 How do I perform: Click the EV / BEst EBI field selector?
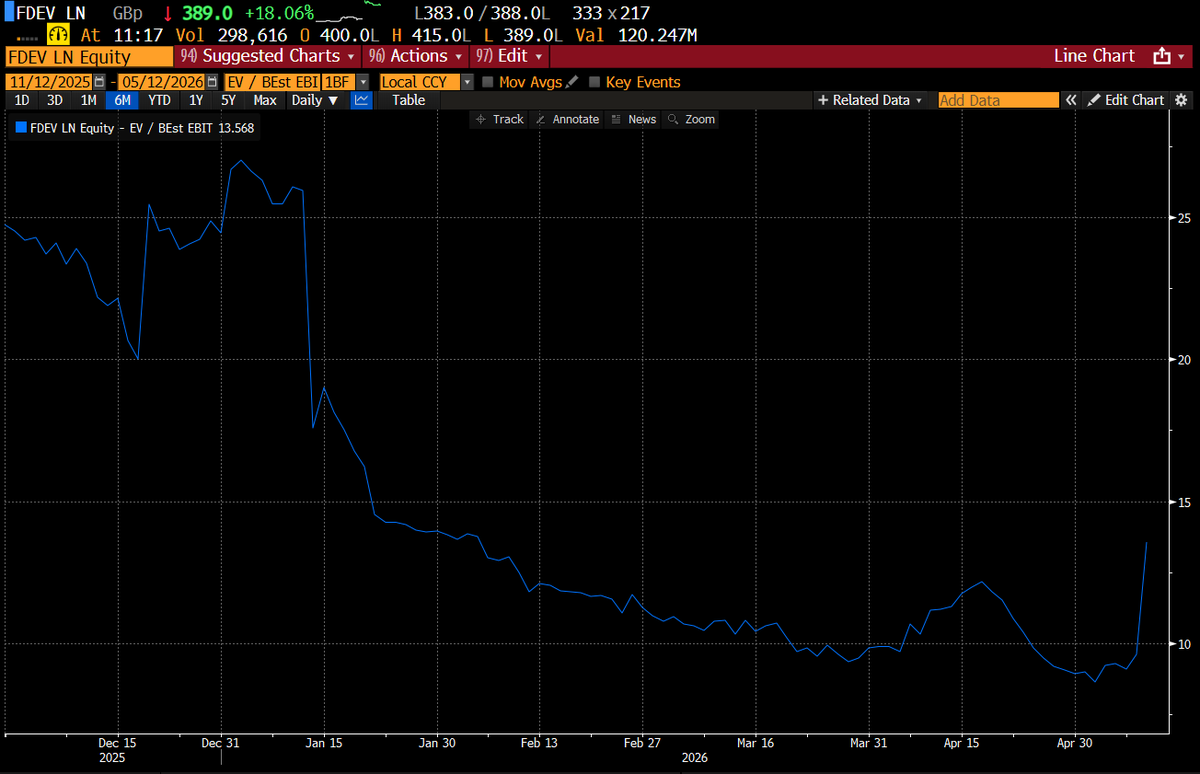click(272, 82)
